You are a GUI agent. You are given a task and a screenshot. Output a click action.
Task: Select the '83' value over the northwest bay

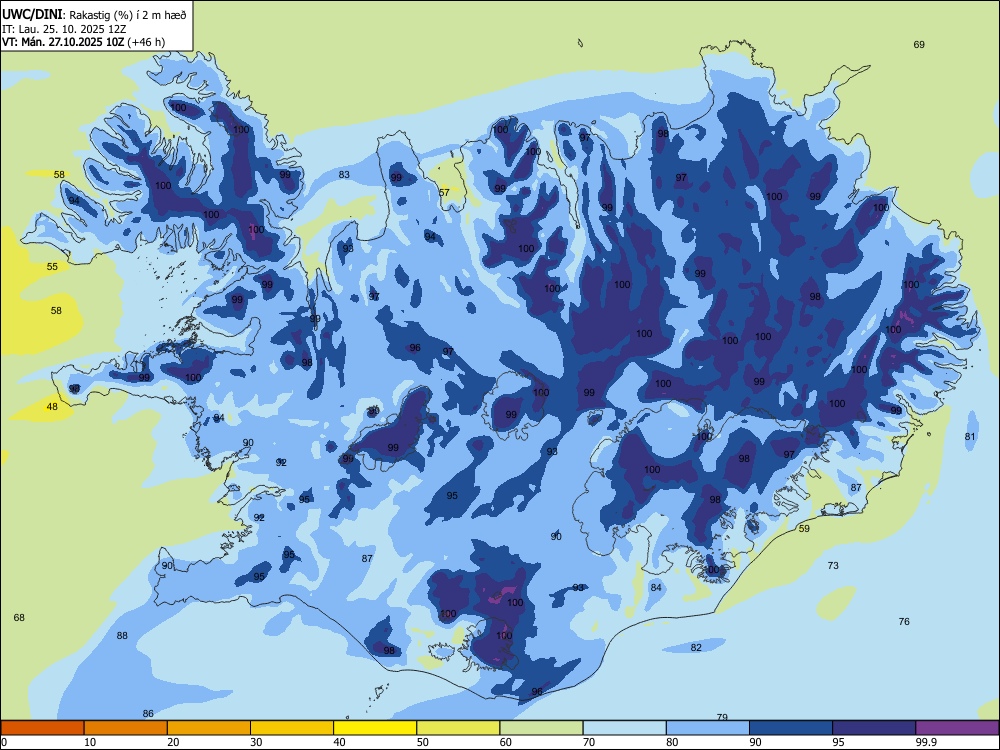click(344, 175)
